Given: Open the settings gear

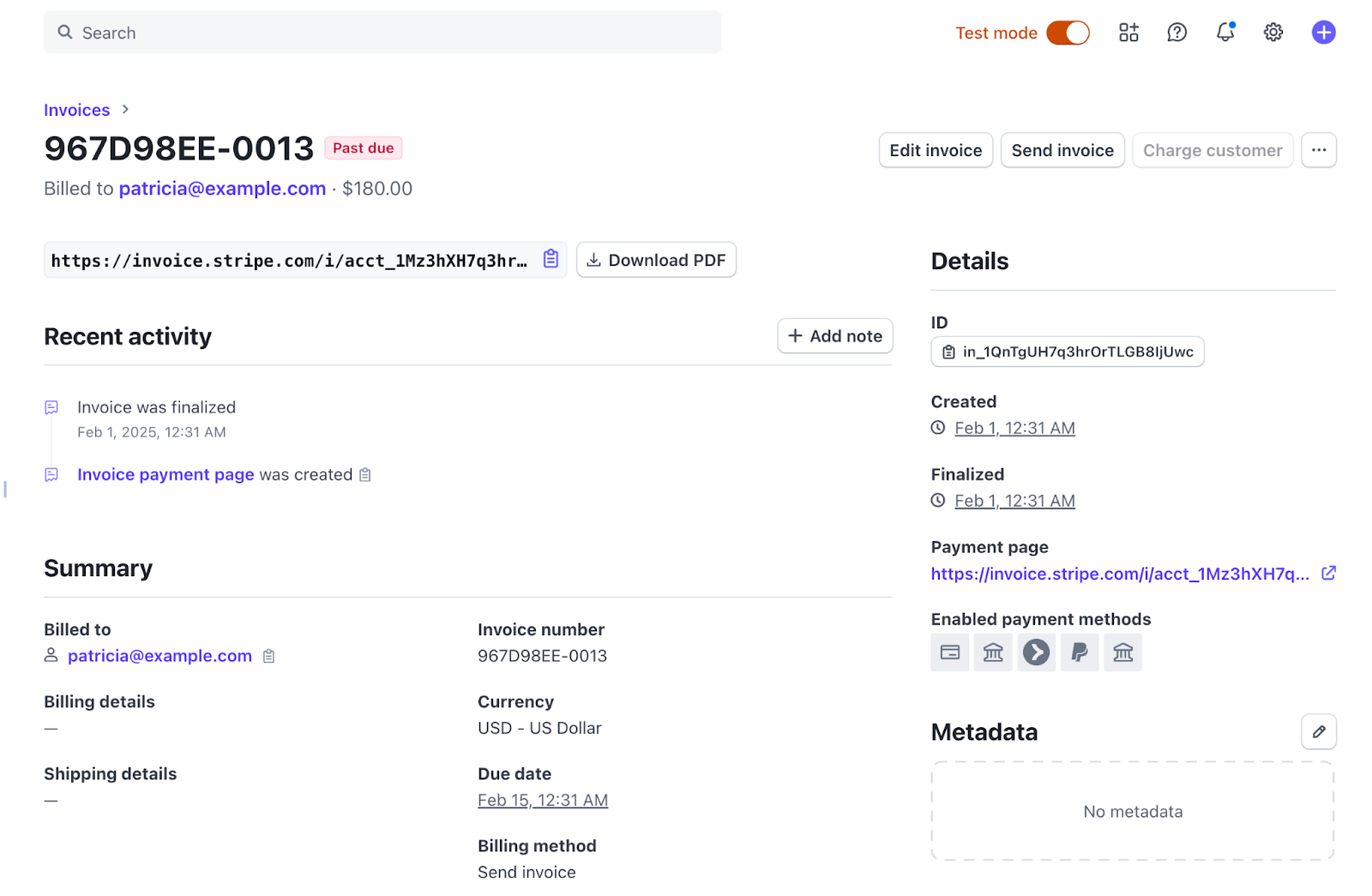Looking at the screenshot, I should coord(1273,33).
